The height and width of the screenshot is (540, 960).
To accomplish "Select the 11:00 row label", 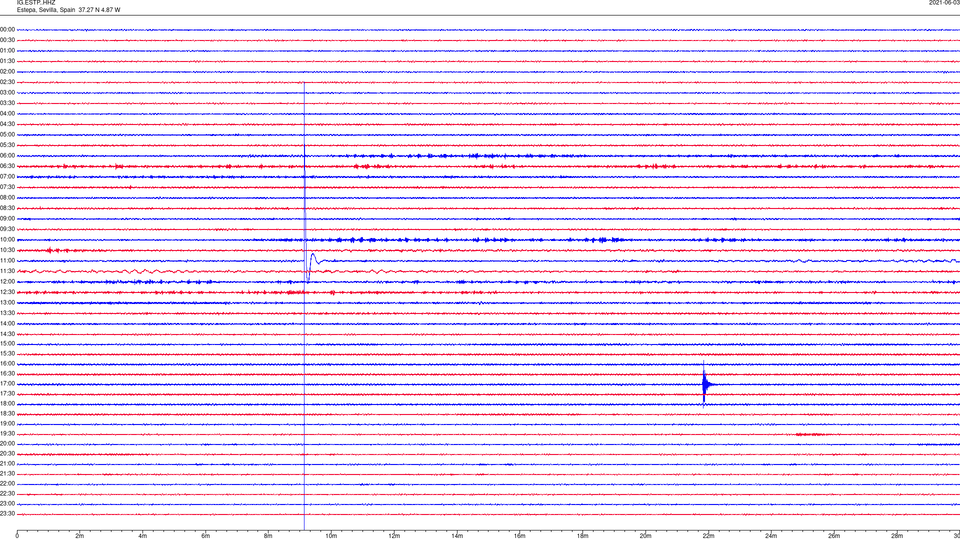I will click(7, 261).
